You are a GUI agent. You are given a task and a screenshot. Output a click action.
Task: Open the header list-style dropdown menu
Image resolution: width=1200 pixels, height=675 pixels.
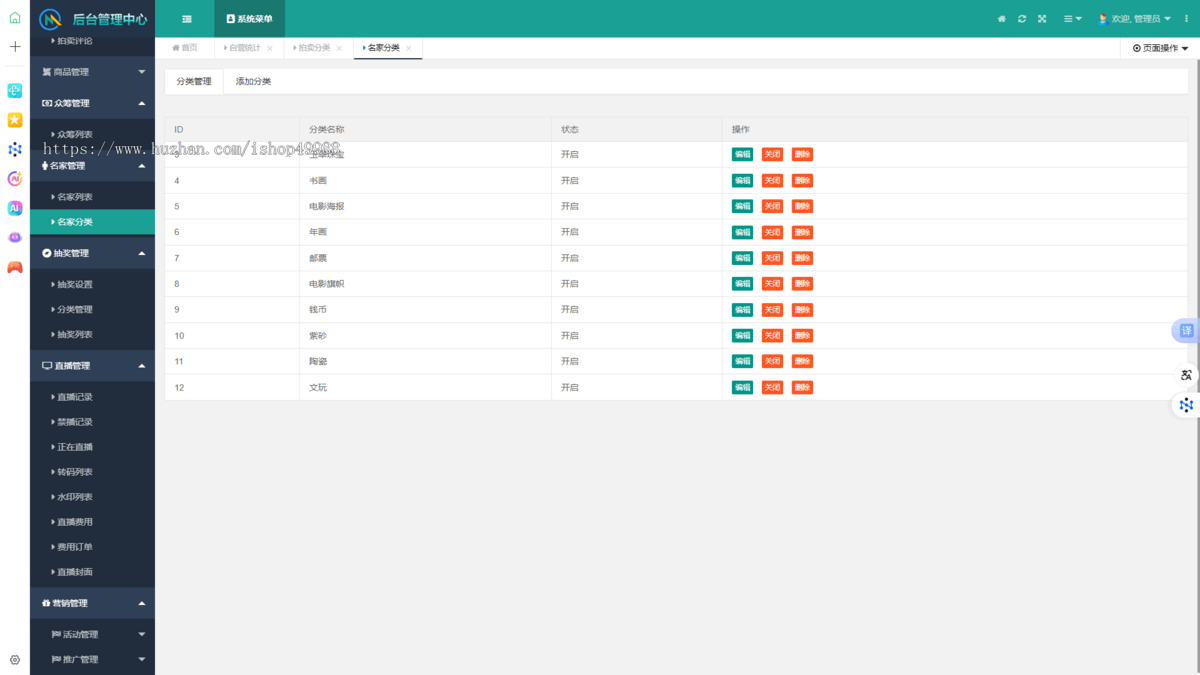1072,19
